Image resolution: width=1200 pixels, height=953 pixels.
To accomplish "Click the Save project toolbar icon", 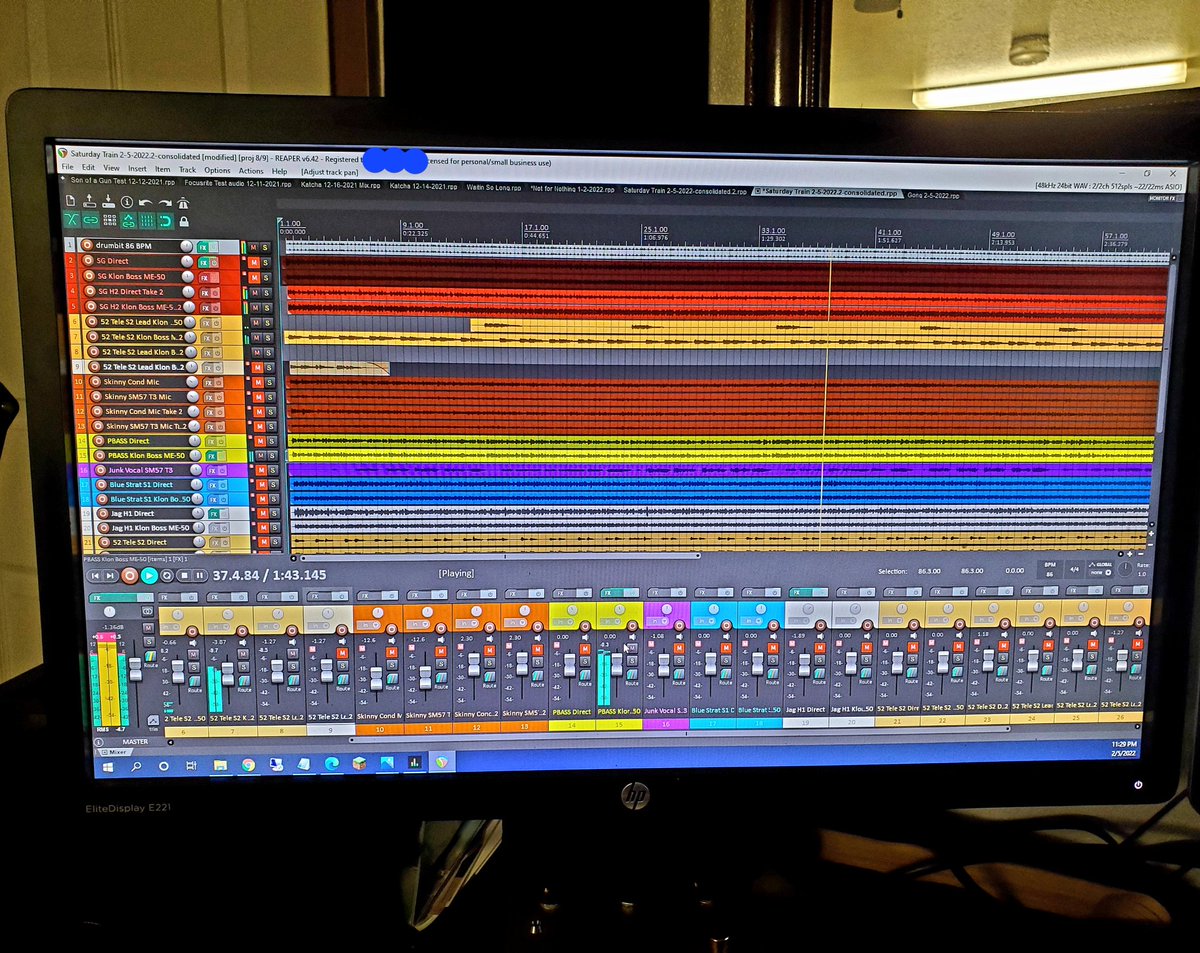I will point(108,202).
